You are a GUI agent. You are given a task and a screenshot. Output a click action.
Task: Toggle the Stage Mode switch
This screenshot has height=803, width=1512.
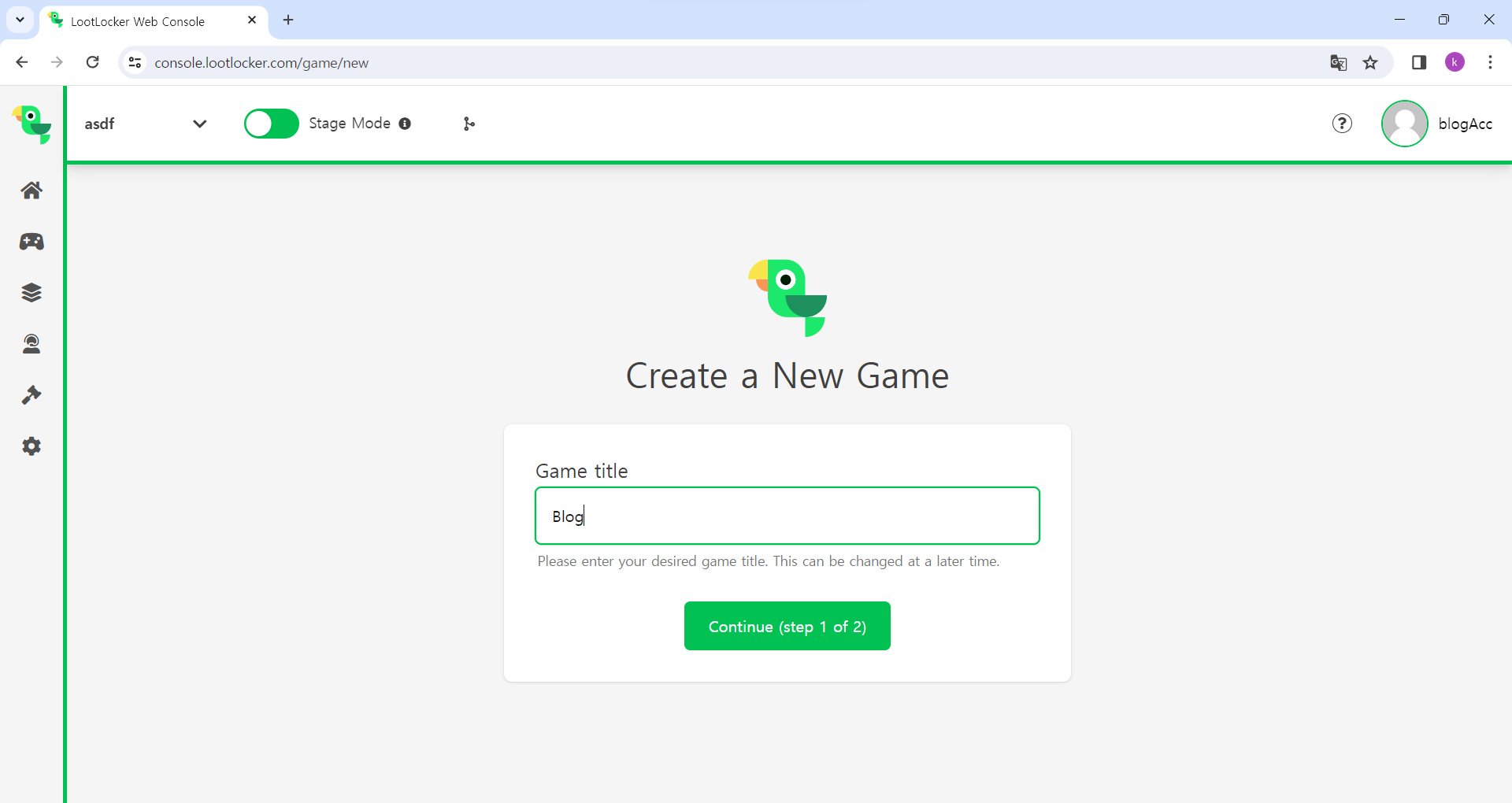[272, 124]
